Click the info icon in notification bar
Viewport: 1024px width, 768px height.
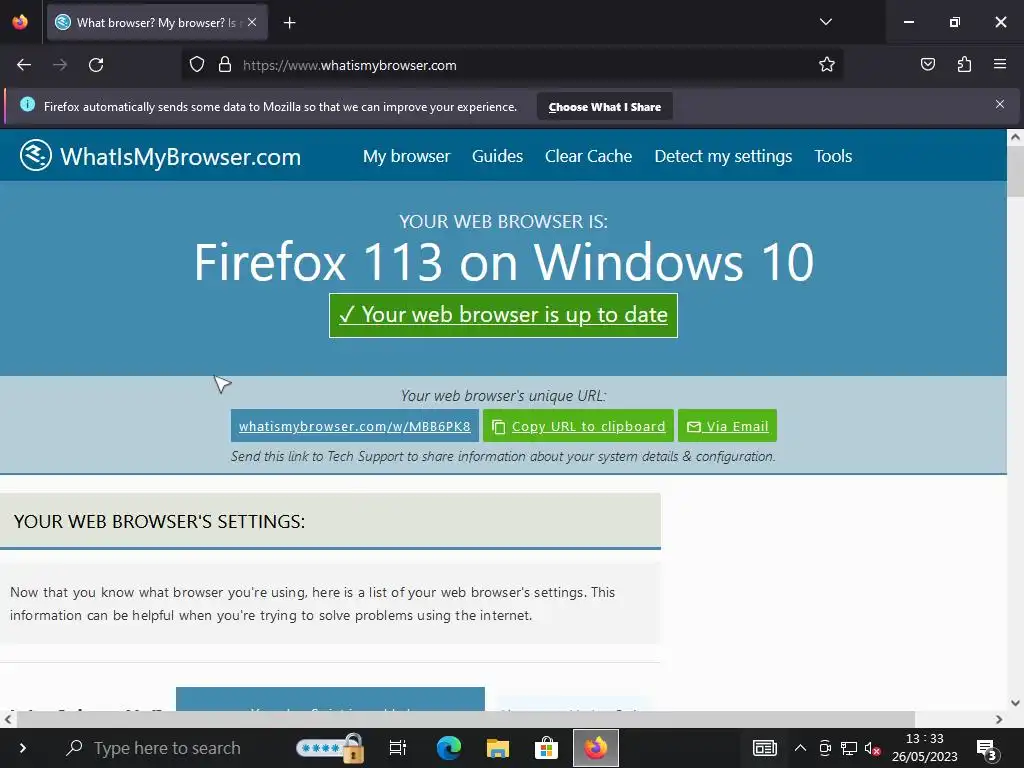(x=27, y=104)
